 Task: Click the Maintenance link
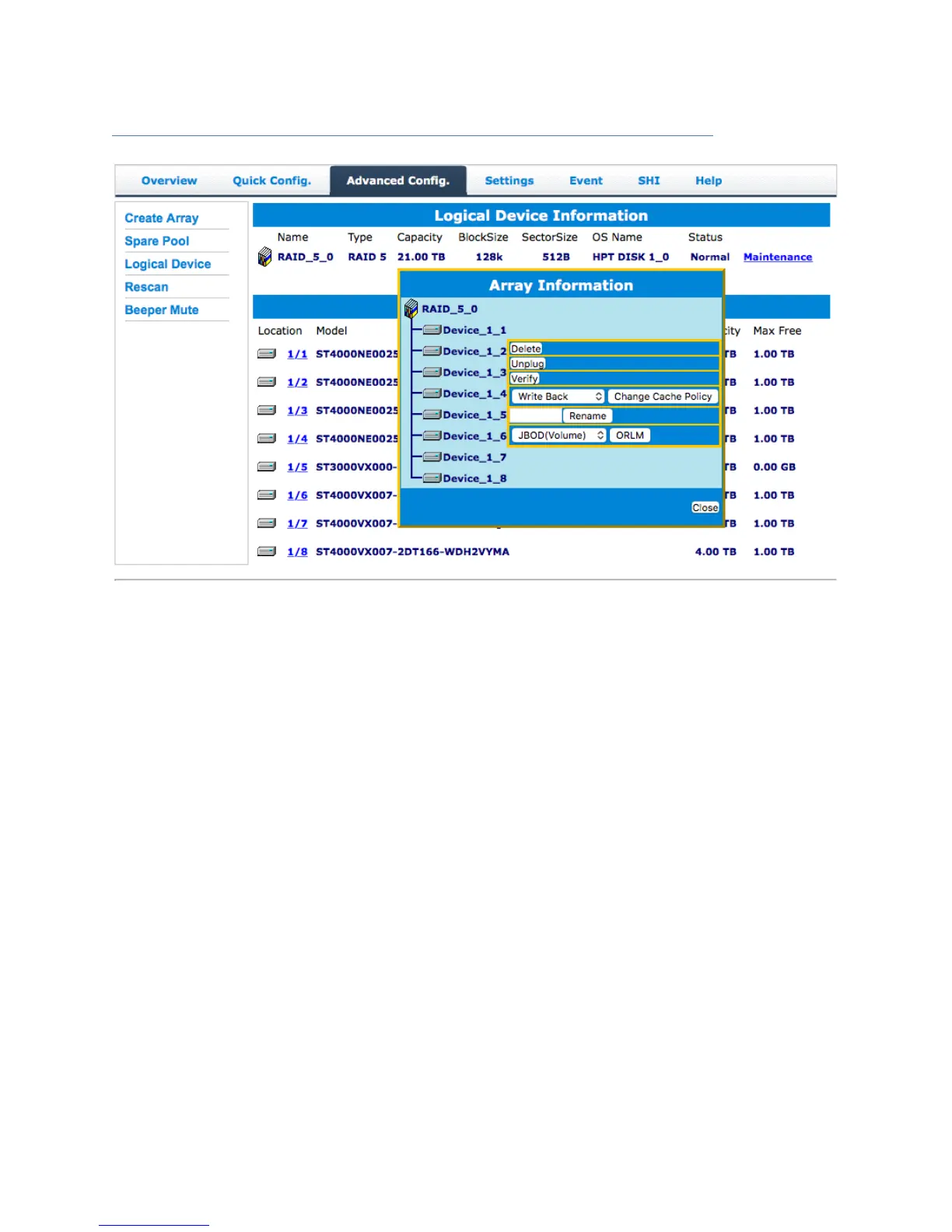(x=778, y=257)
